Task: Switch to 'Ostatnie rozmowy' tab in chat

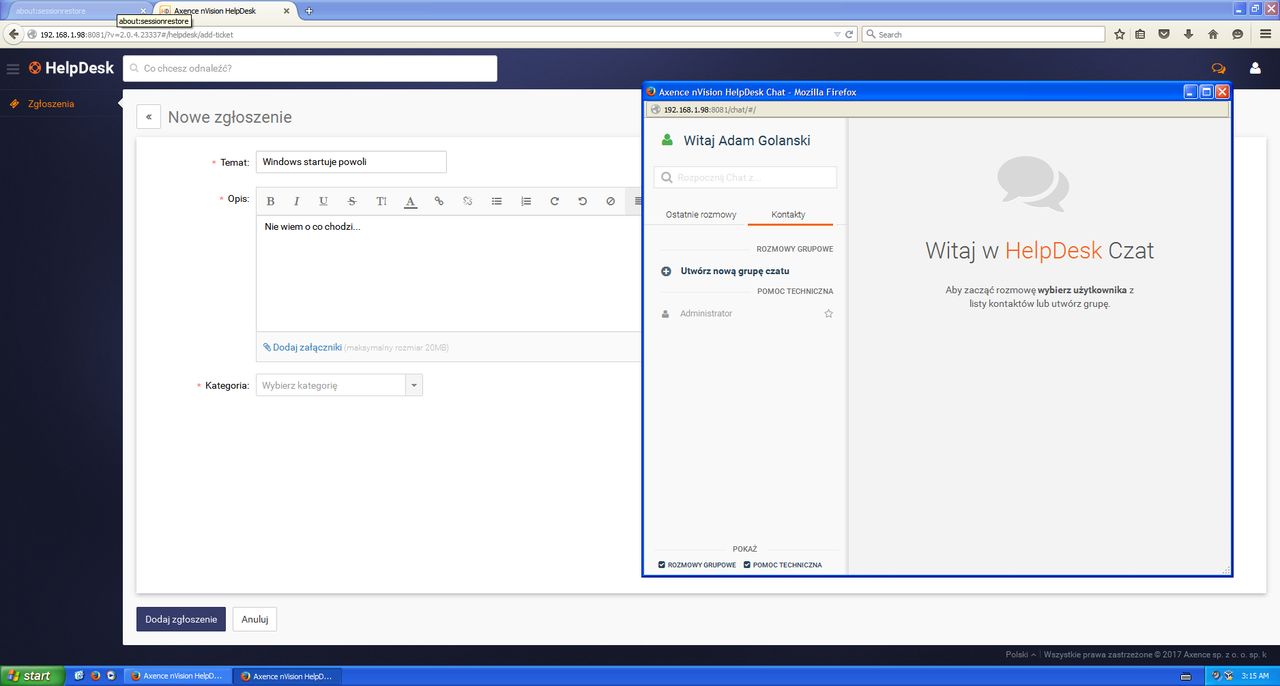Action: (x=701, y=215)
